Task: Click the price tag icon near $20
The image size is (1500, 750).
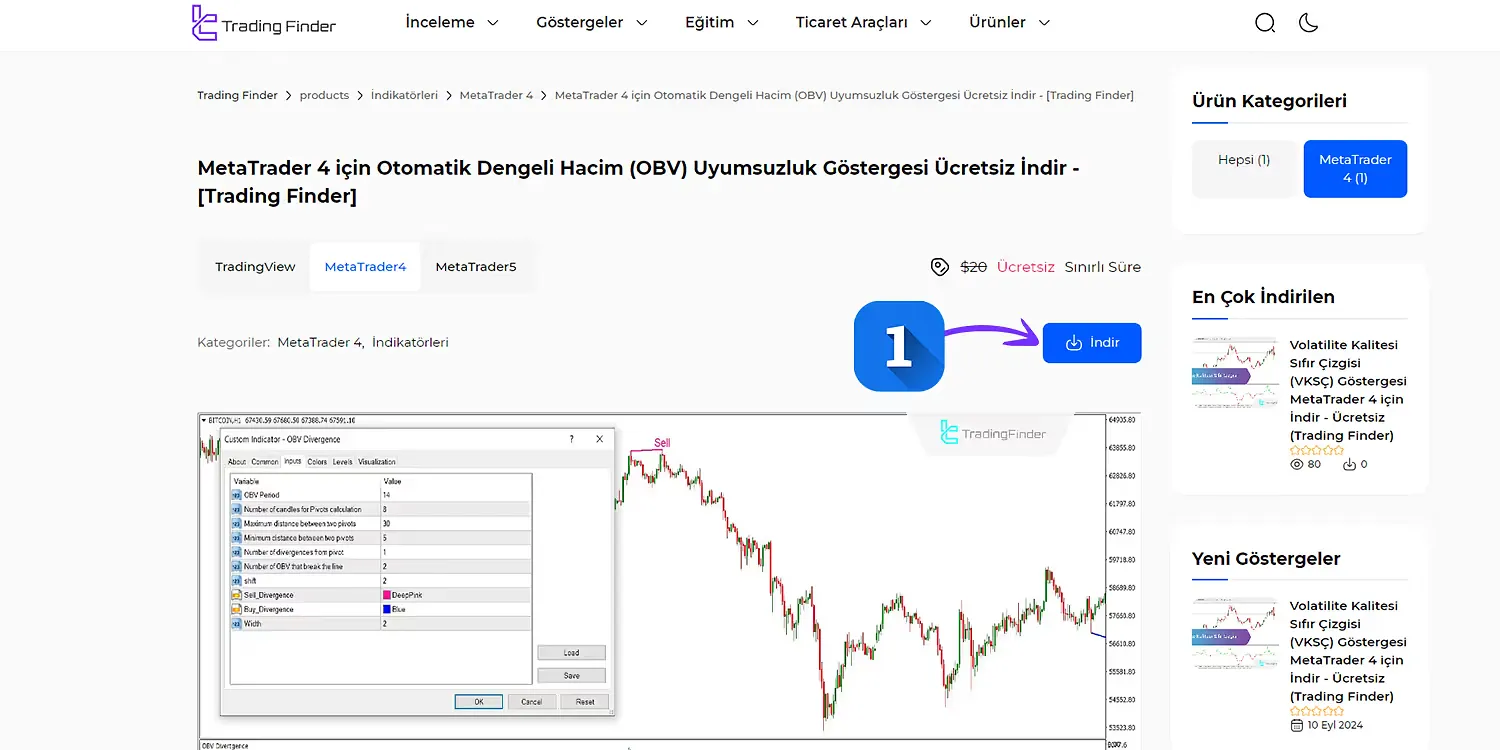Action: pyautogui.click(x=939, y=266)
